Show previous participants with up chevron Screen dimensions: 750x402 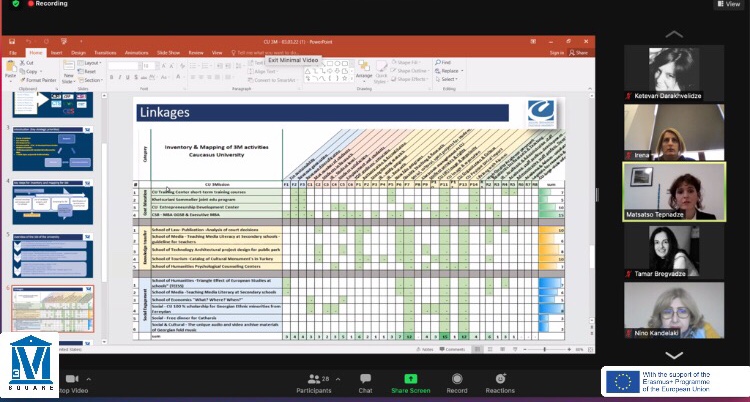pos(673,34)
